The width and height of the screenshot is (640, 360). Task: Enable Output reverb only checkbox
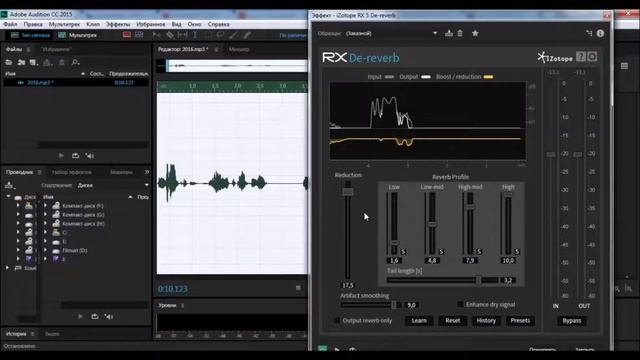[337, 320]
